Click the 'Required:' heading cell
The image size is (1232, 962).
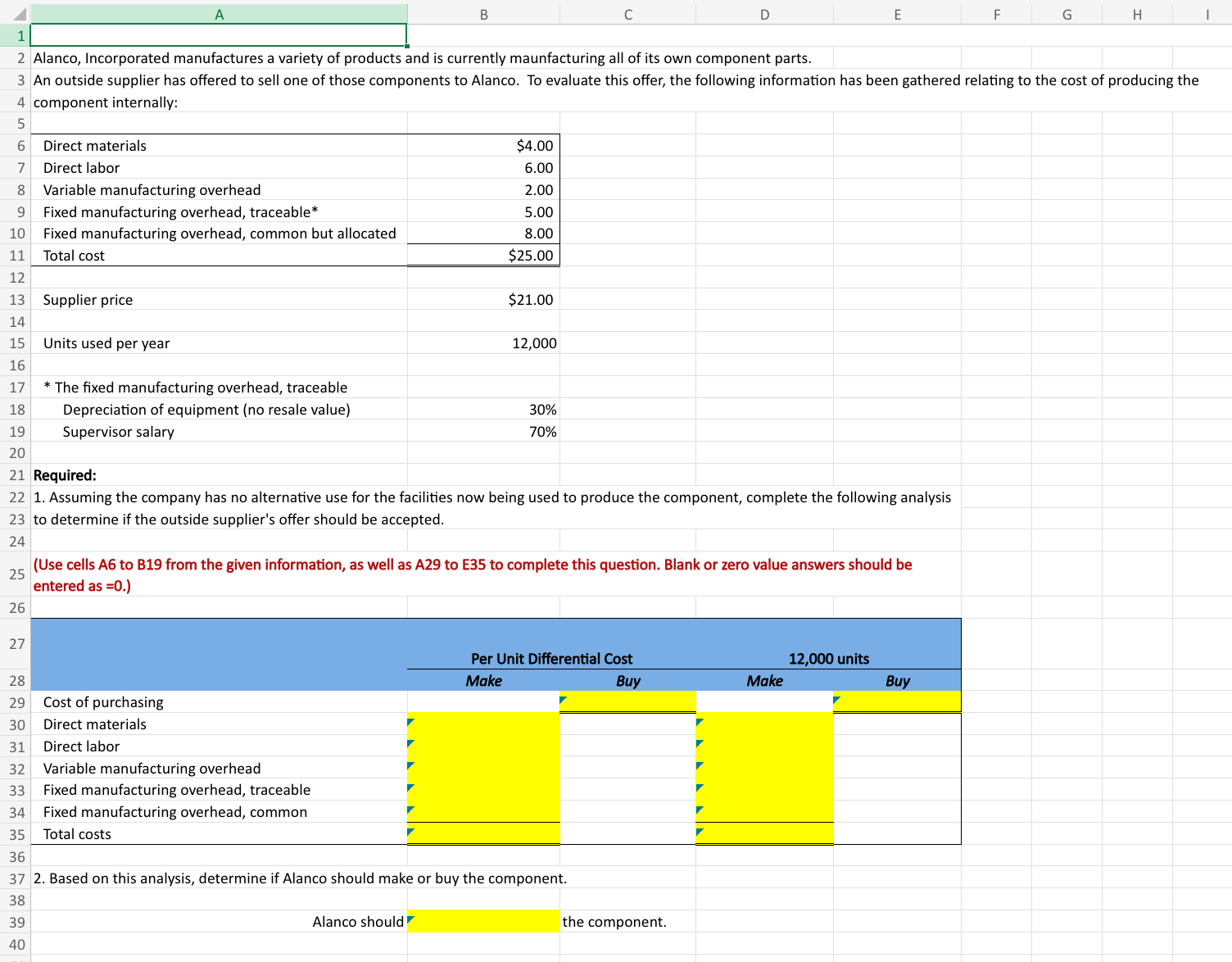click(x=219, y=475)
